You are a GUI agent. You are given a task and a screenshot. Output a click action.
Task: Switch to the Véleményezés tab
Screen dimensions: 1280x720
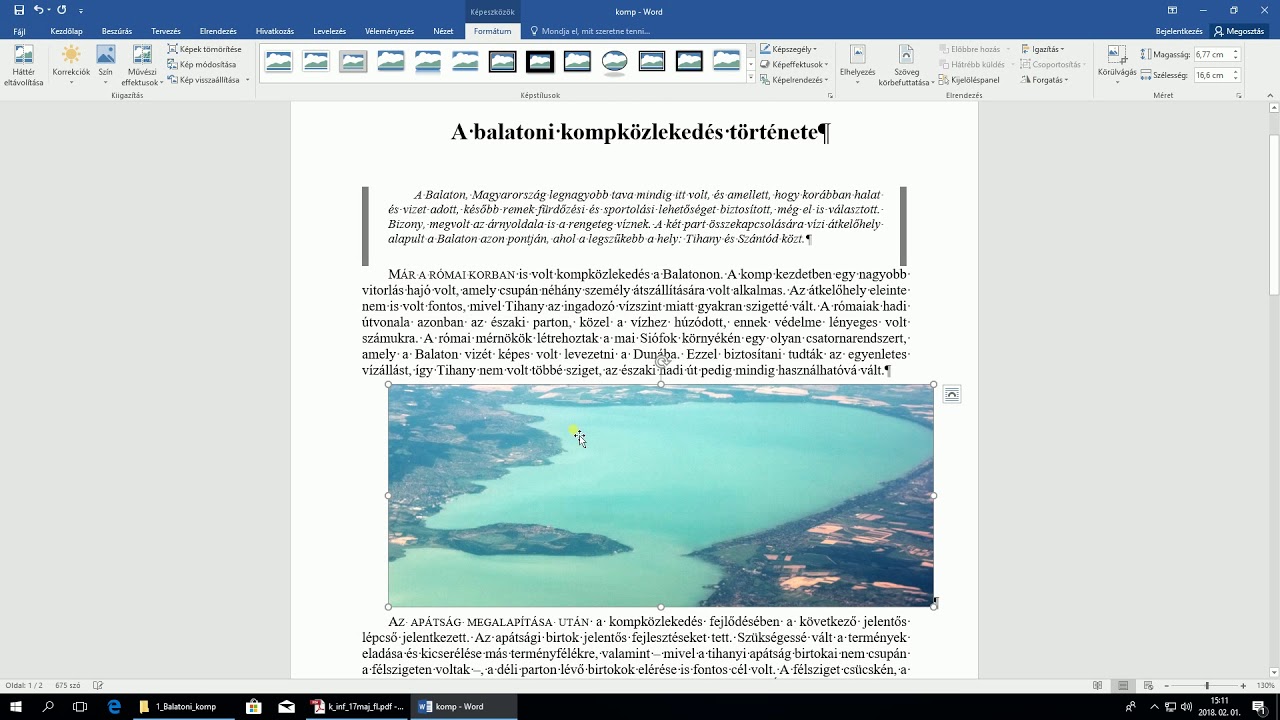(389, 31)
